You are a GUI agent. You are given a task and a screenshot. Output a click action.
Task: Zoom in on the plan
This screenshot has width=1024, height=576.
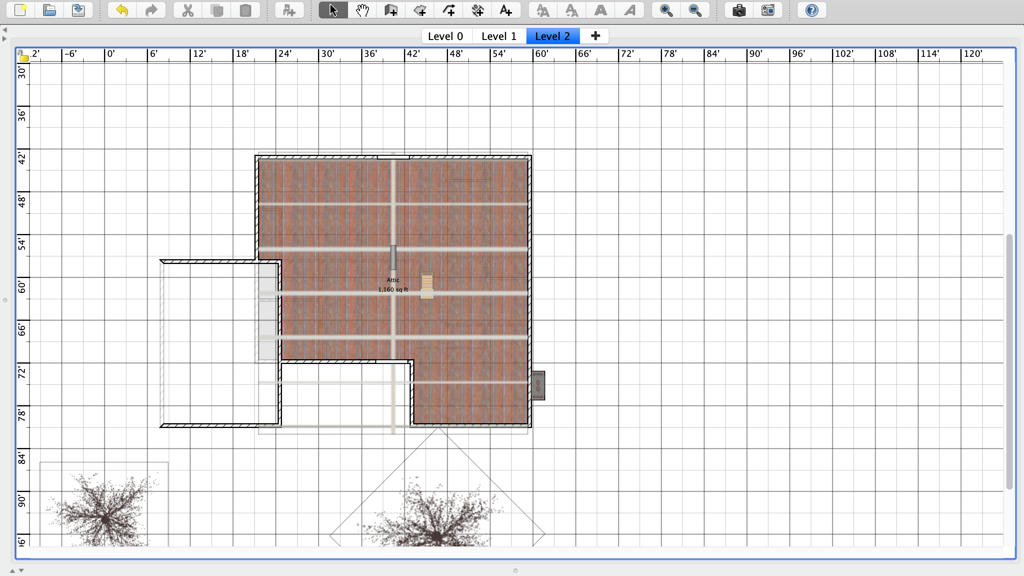(x=666, y=10)
